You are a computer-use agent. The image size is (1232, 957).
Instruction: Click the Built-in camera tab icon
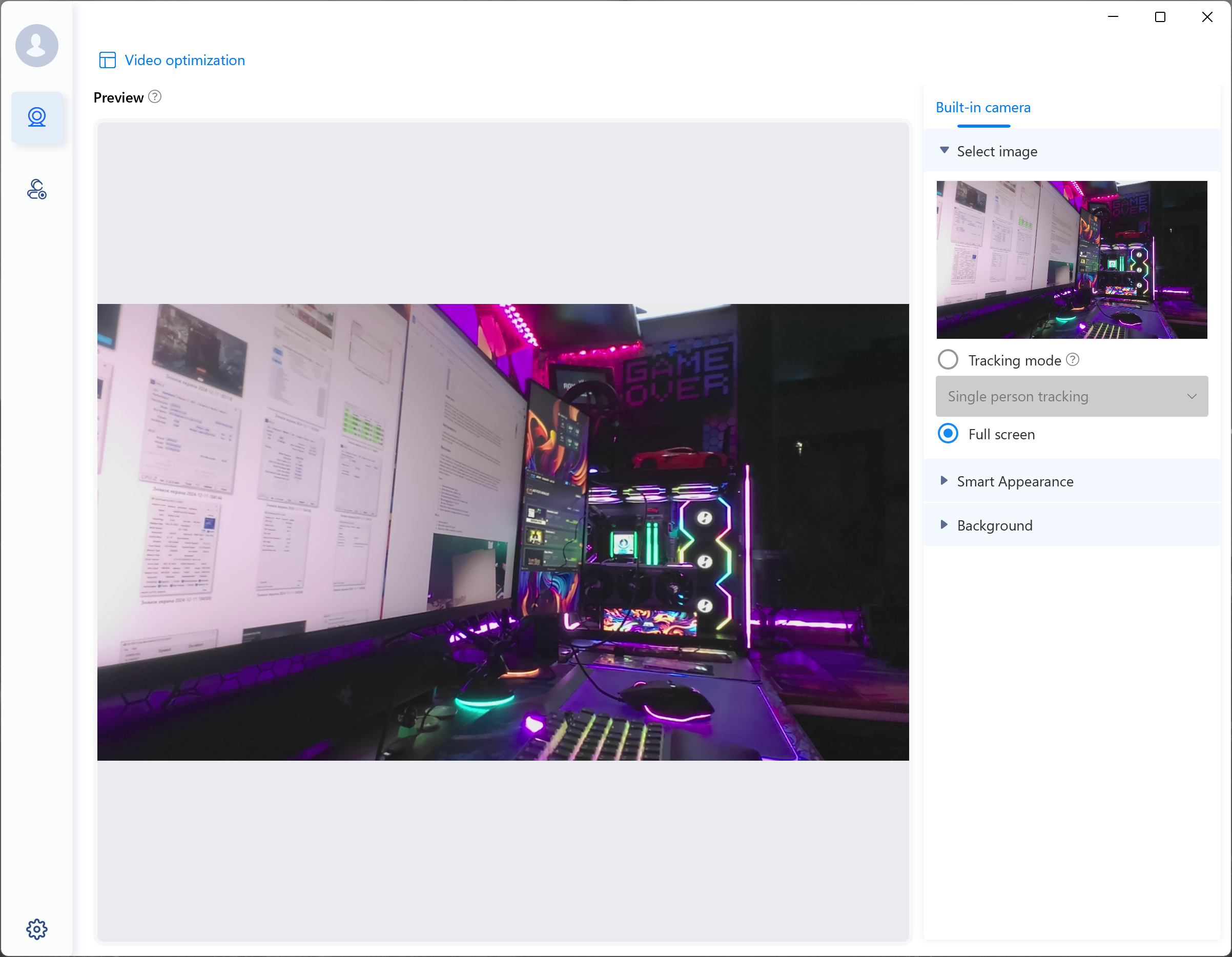984,107
